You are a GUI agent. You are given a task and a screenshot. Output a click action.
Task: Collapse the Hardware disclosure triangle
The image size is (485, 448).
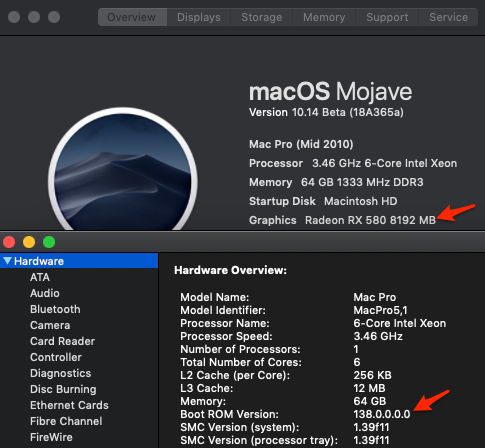point(7,261)
